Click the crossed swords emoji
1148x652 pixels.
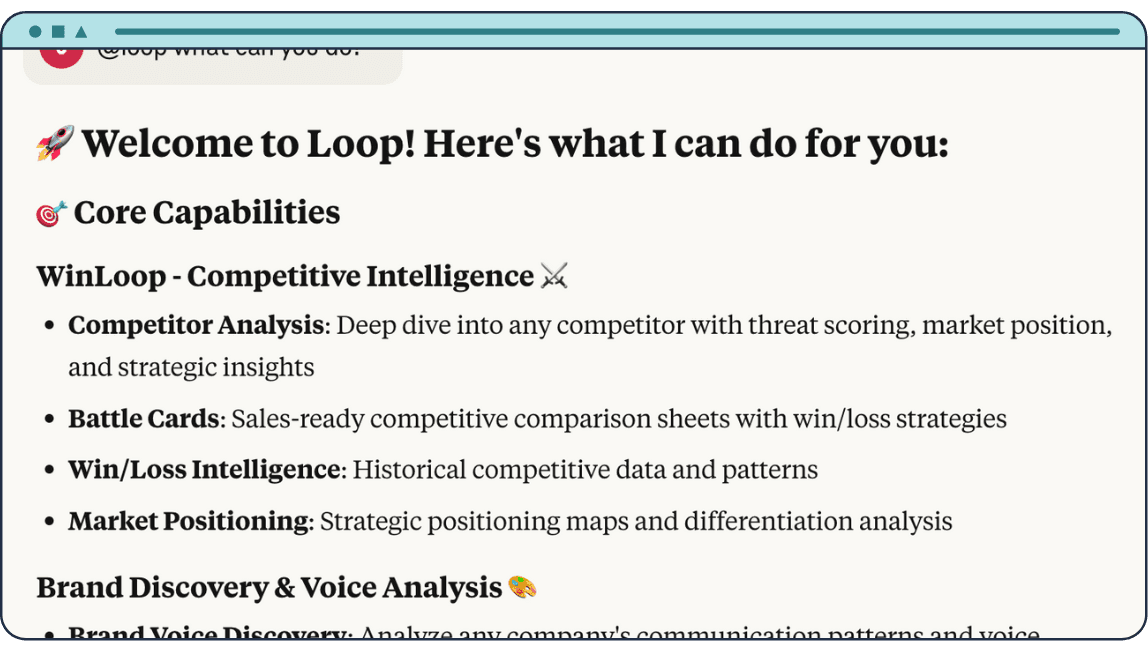click(554, 276)
